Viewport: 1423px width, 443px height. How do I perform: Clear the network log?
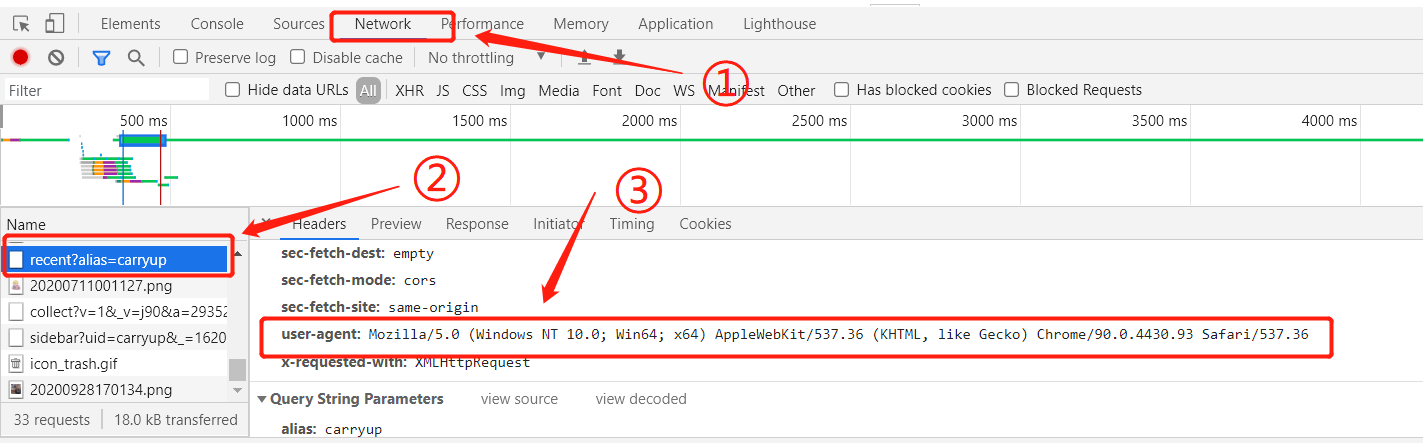click(x=56, y=58)
